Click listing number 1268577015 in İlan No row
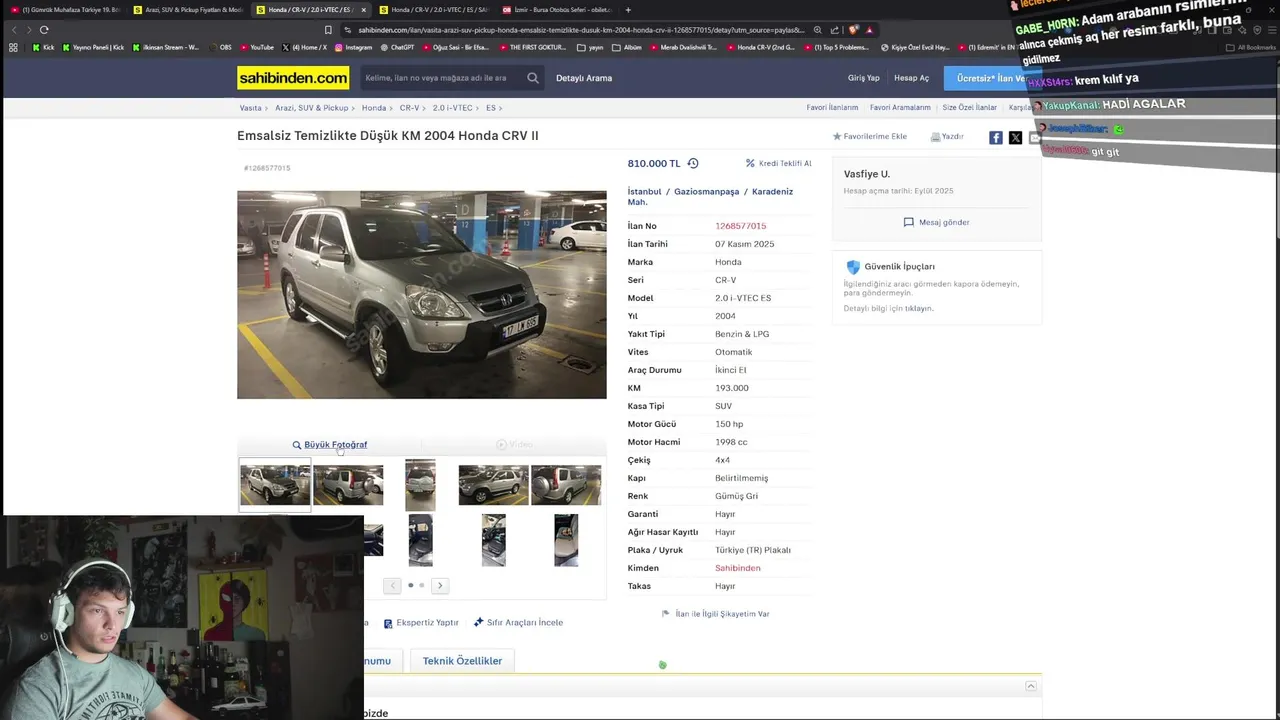The width and height of the screenshot is (1280, 720). 740,226
